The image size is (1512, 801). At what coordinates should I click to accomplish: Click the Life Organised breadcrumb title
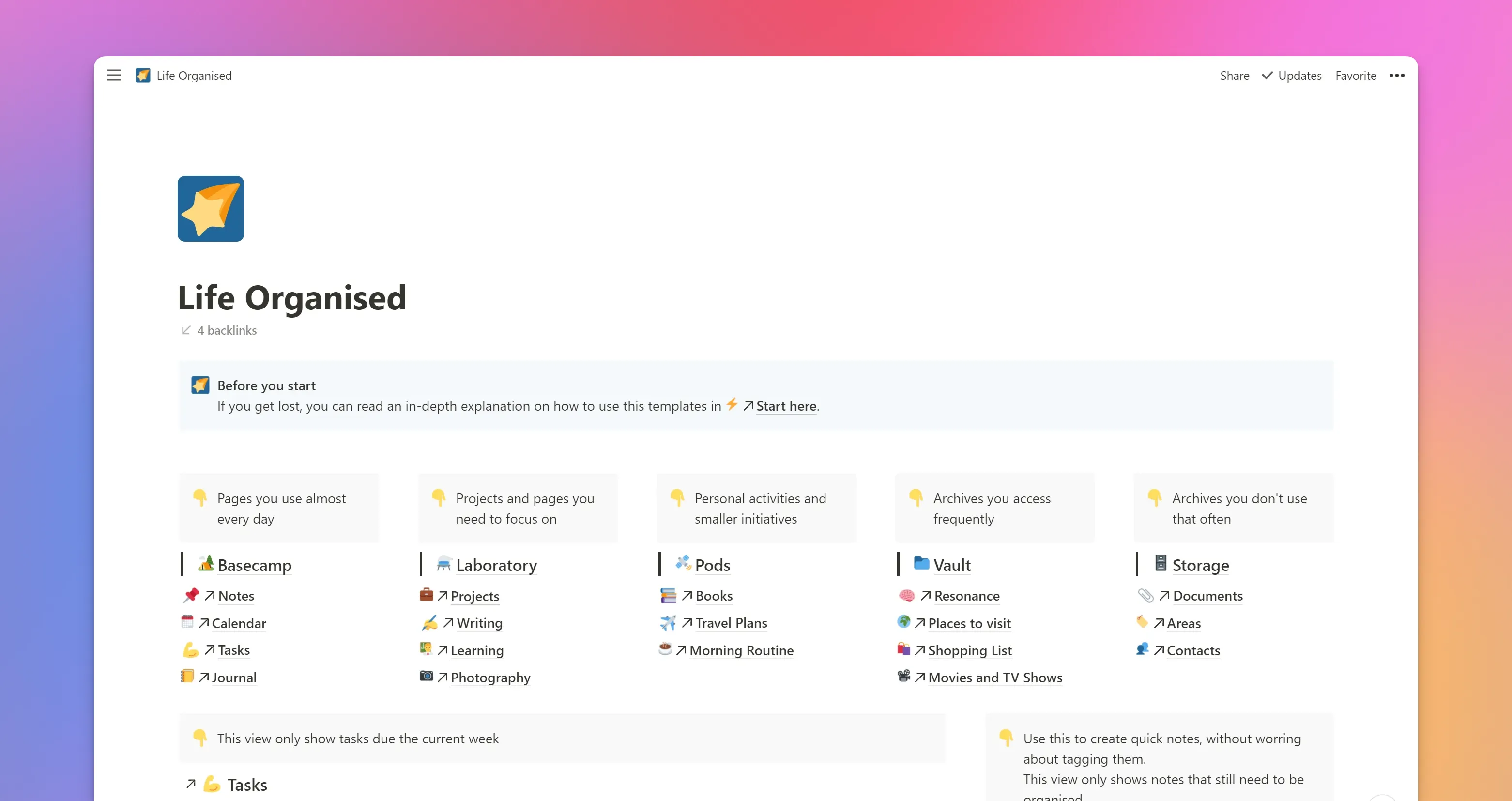click(x=194, y=75)
